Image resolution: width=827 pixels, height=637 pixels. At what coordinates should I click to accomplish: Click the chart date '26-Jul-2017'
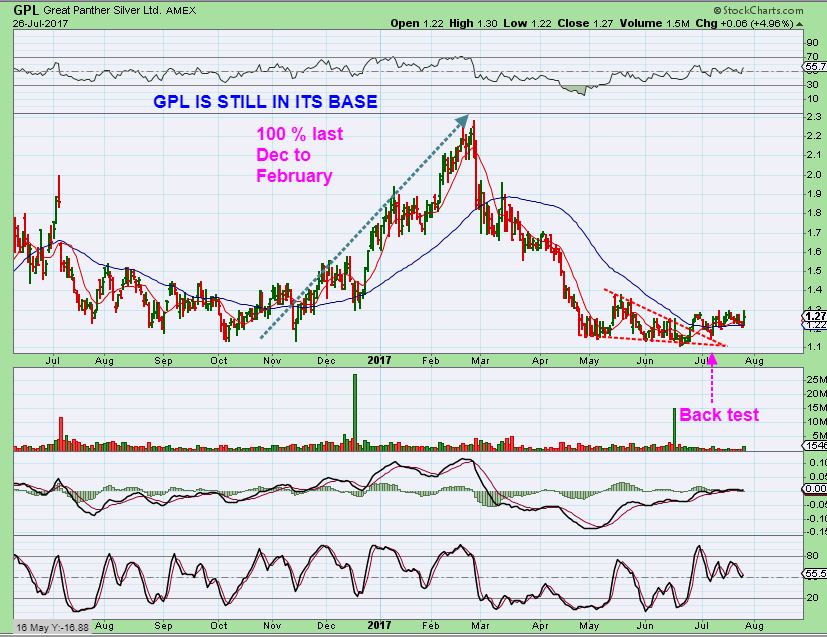pos(41,24)
